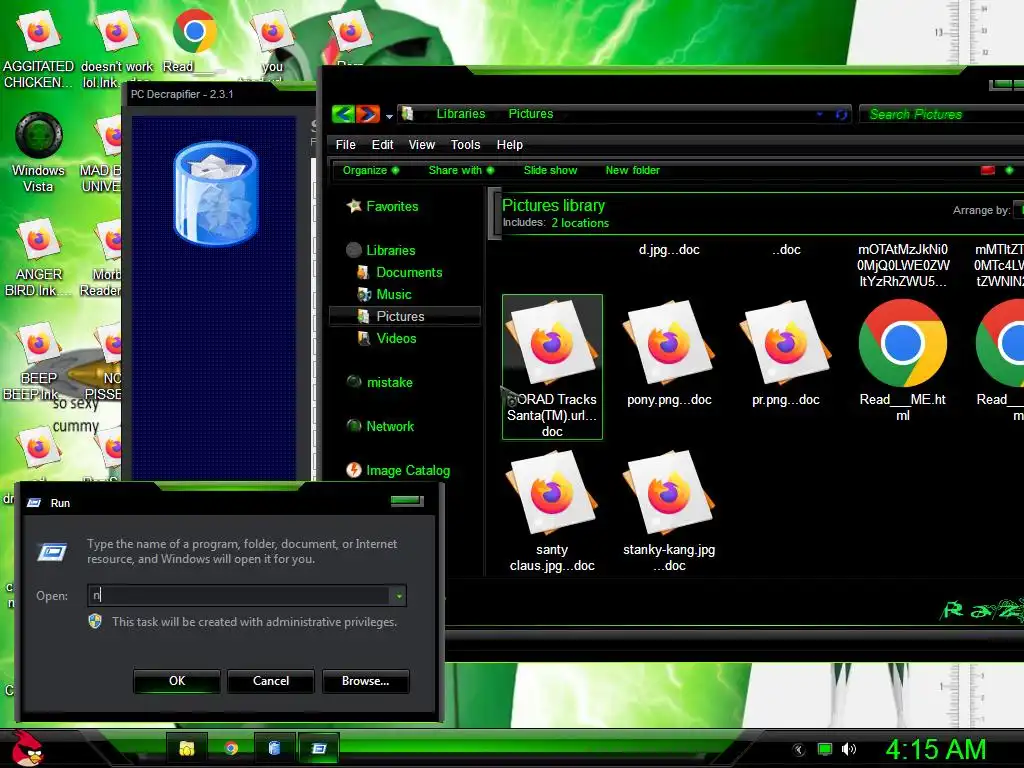
Task: Expand the Organize dropdown
Action: (370, 170)
